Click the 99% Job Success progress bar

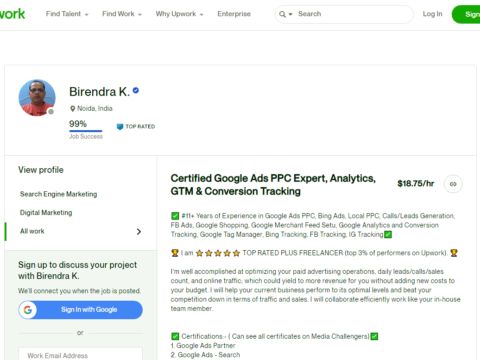[86, 131]
